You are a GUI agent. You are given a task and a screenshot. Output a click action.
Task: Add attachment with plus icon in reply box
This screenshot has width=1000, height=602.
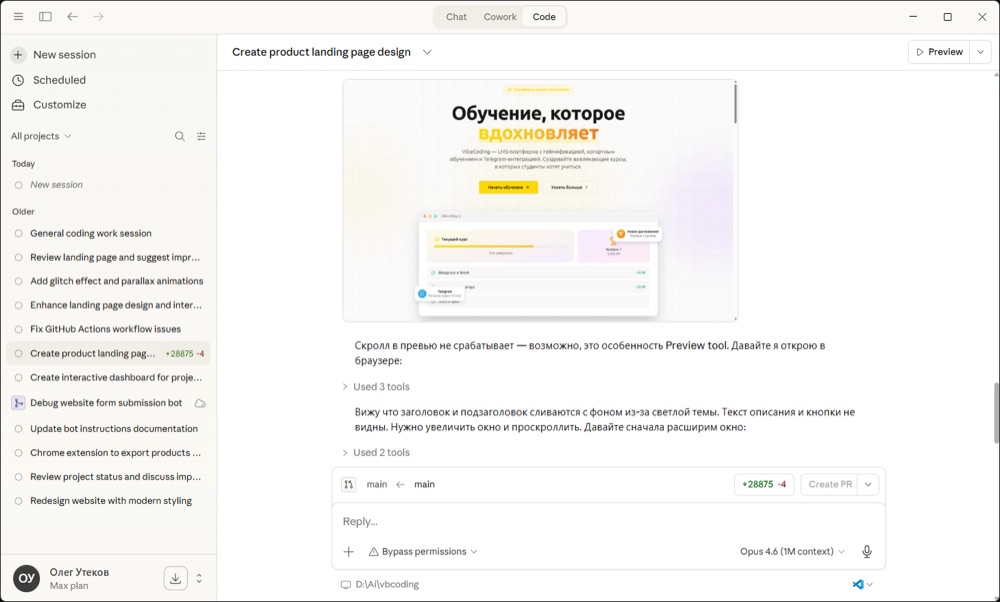point(349,552)
